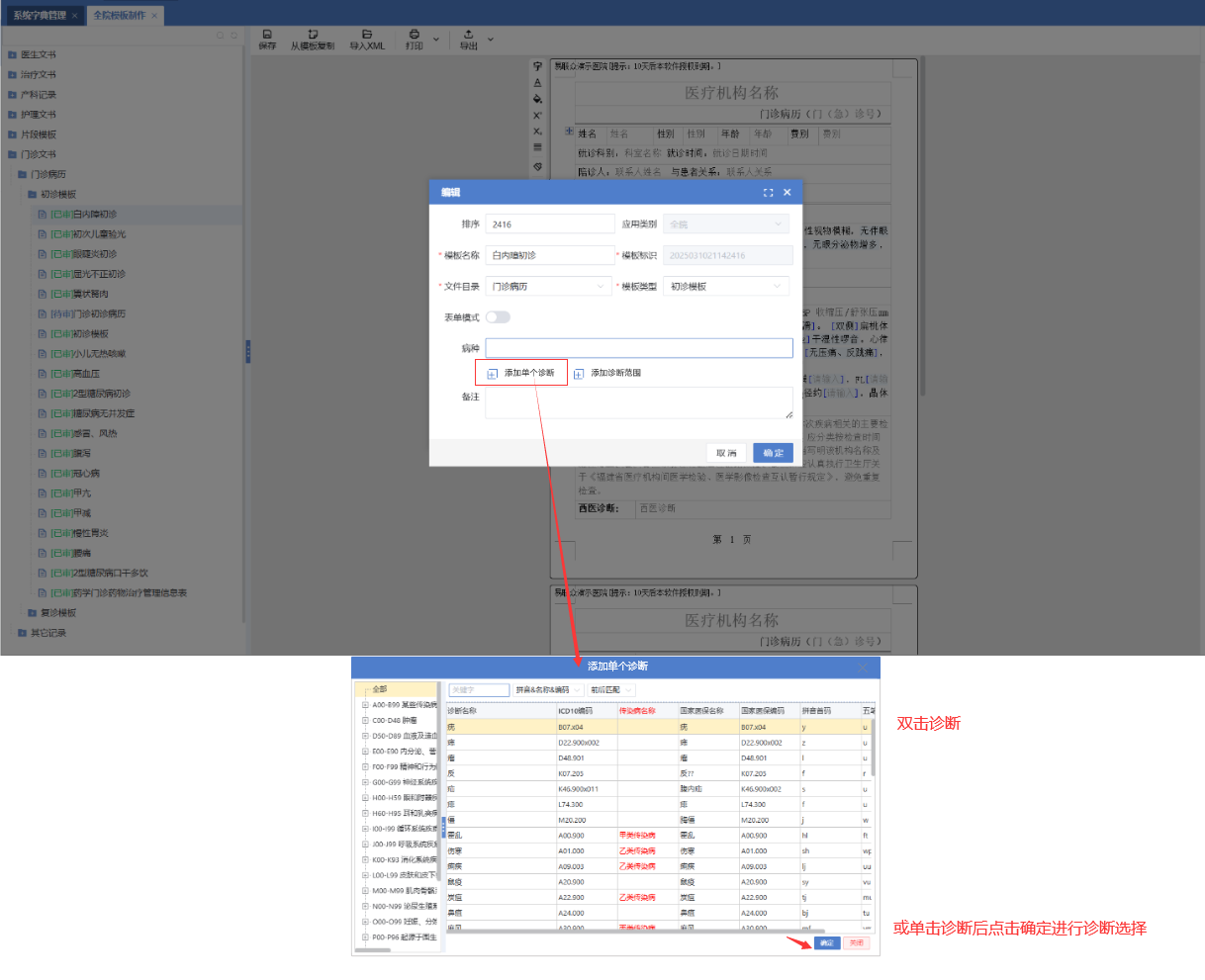Screen dimensions: 1205x980
Task: Select the paint bucket fill icon
Action: point(537,99)
